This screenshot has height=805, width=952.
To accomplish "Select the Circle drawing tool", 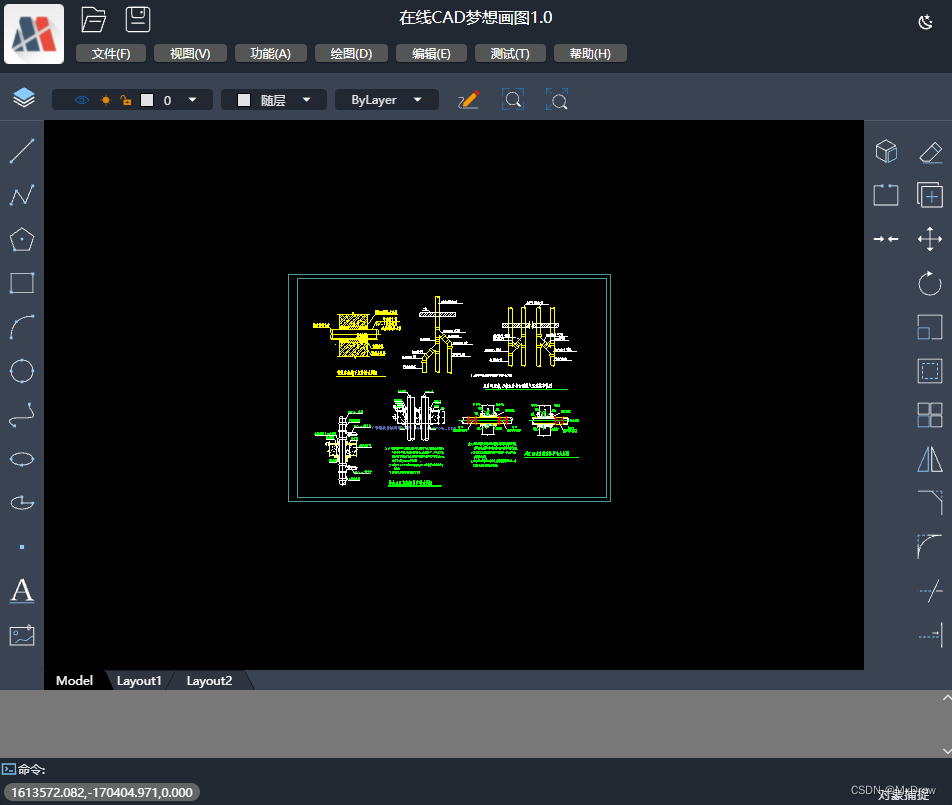I will (x=21, y=371).
